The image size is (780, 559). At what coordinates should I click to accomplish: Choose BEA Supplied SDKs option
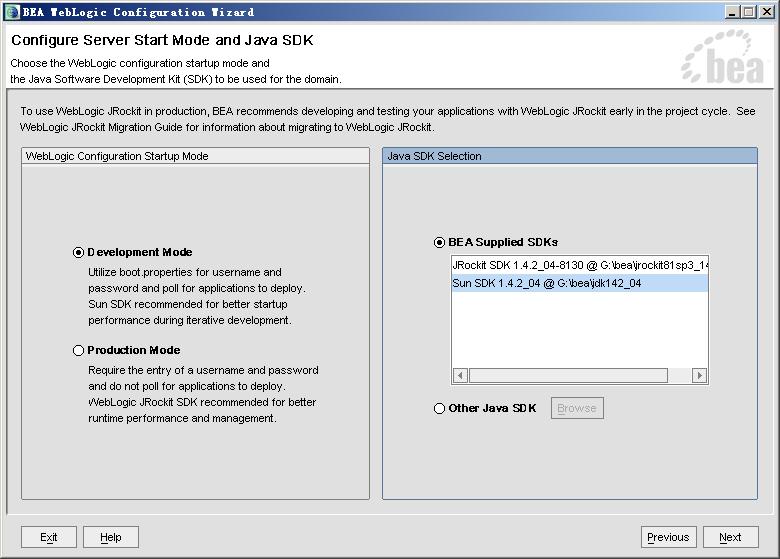[439, 243]
